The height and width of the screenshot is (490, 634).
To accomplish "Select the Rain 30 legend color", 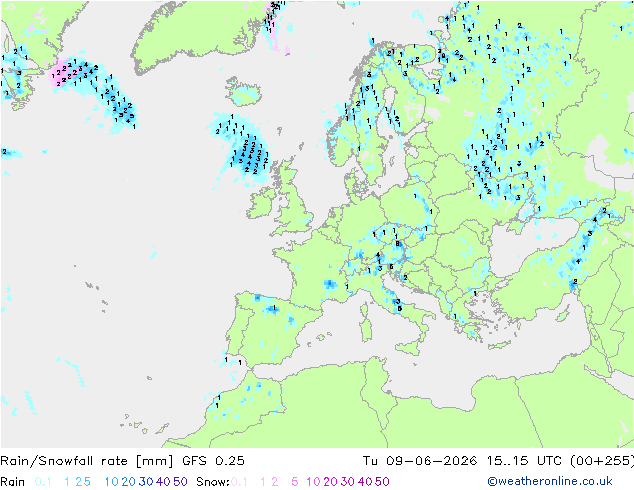I will coord(146,482).
